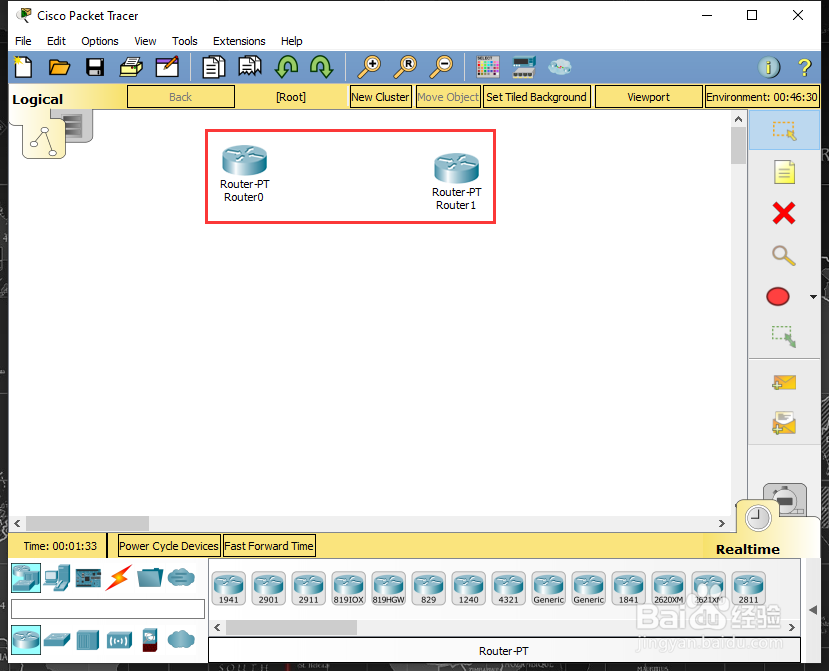Pick the Place Note tool

[x=784, y=172]
